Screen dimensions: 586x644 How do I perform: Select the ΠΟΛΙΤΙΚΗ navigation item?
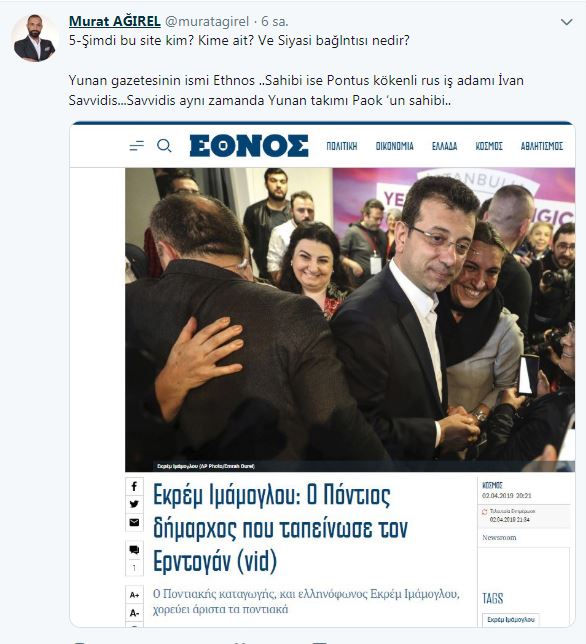click(x=342, y=146)
